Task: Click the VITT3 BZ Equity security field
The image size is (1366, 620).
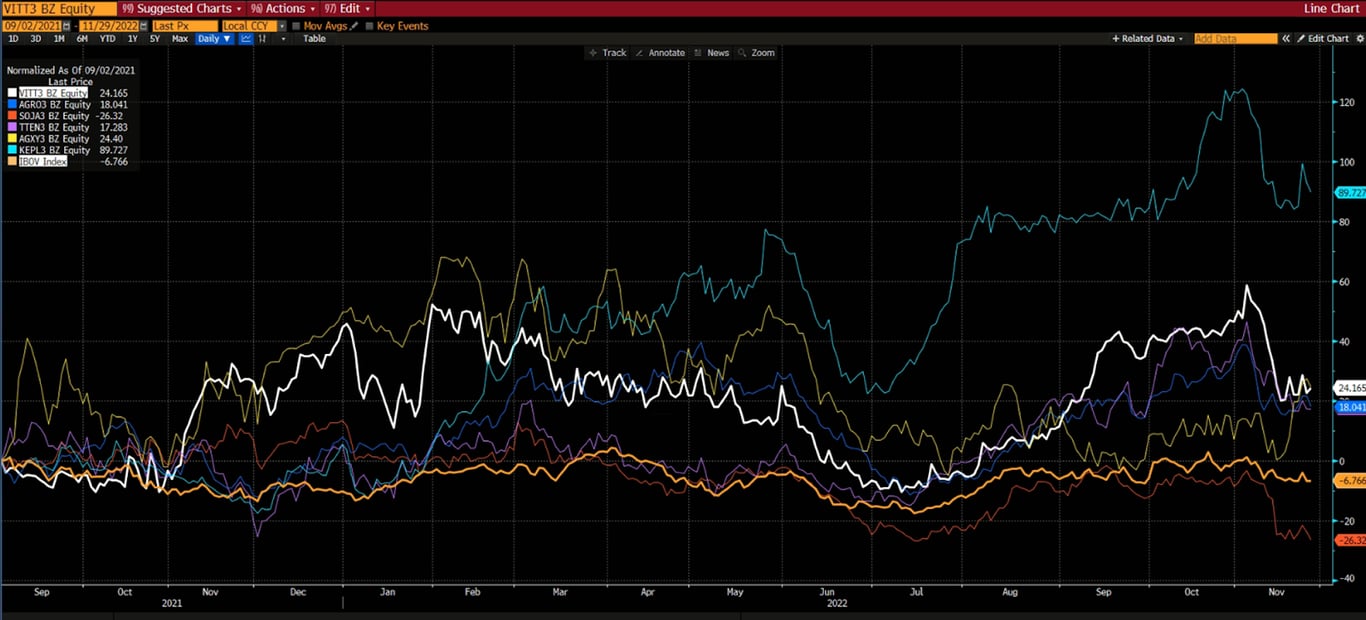Action: tap(59, 8)
